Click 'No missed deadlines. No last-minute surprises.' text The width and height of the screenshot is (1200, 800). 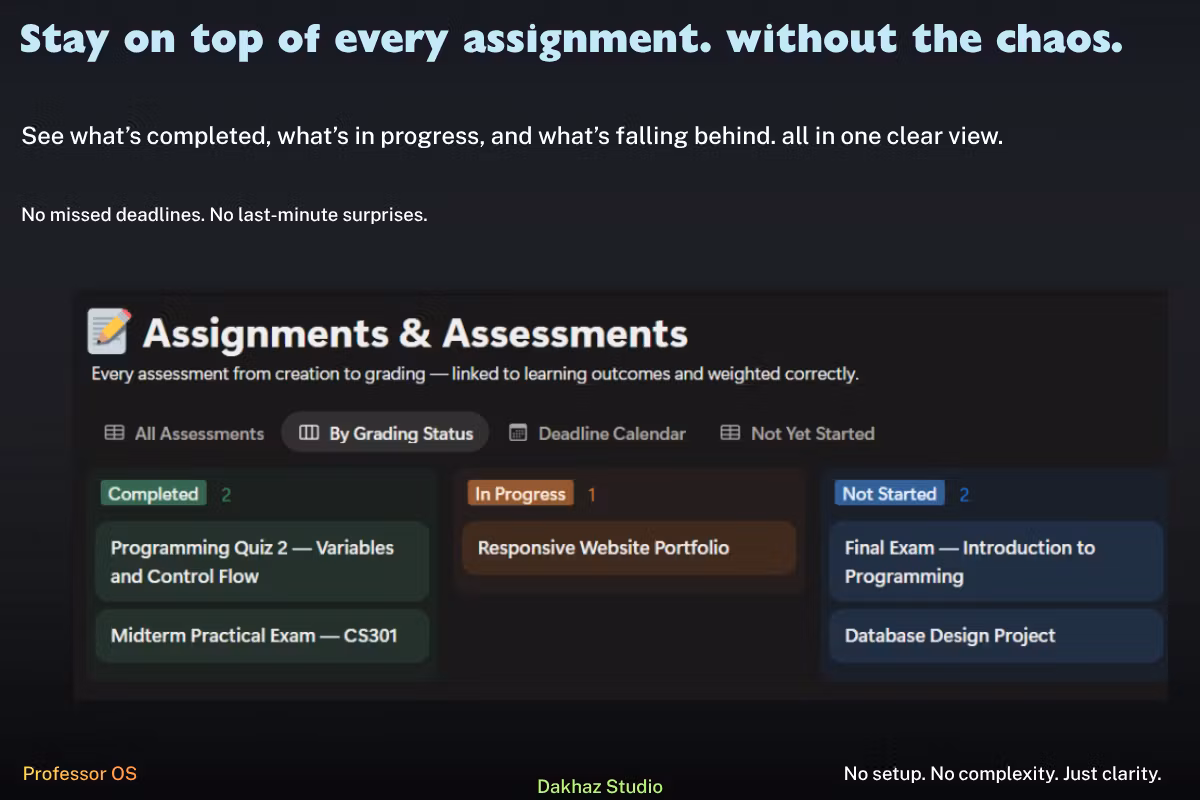224,215
